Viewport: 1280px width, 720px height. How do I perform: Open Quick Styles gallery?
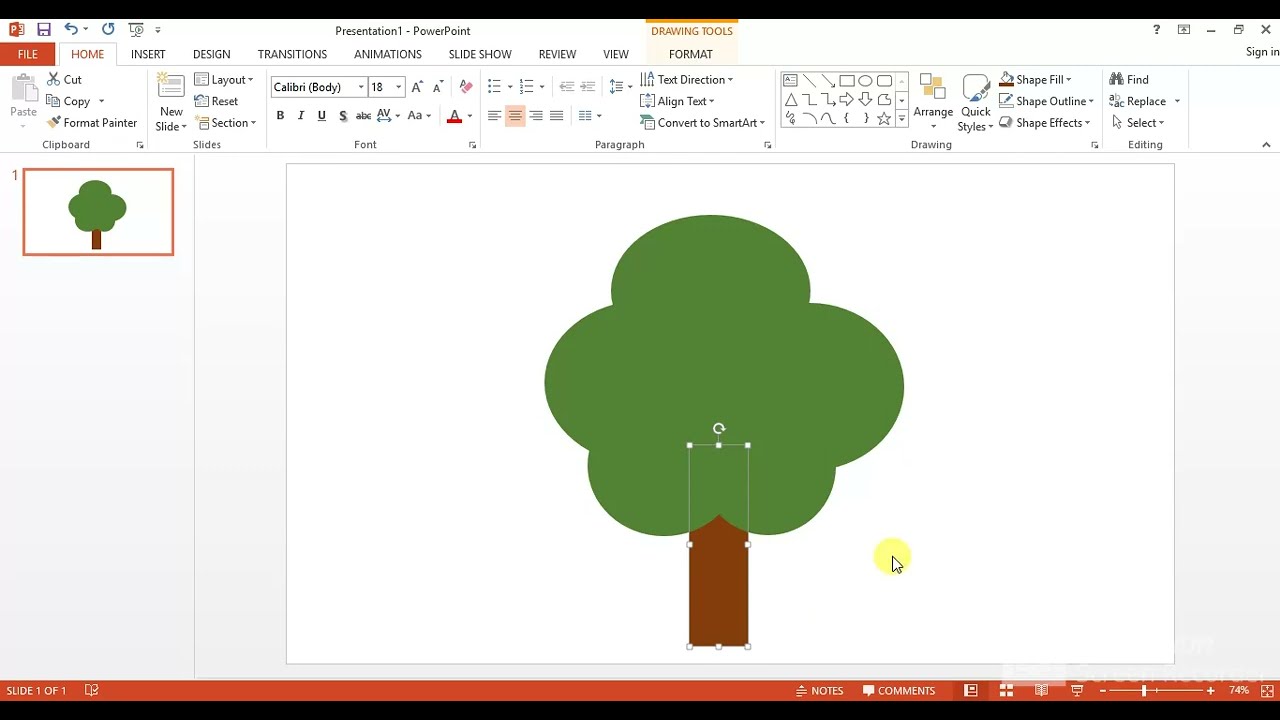pos(975,102)
